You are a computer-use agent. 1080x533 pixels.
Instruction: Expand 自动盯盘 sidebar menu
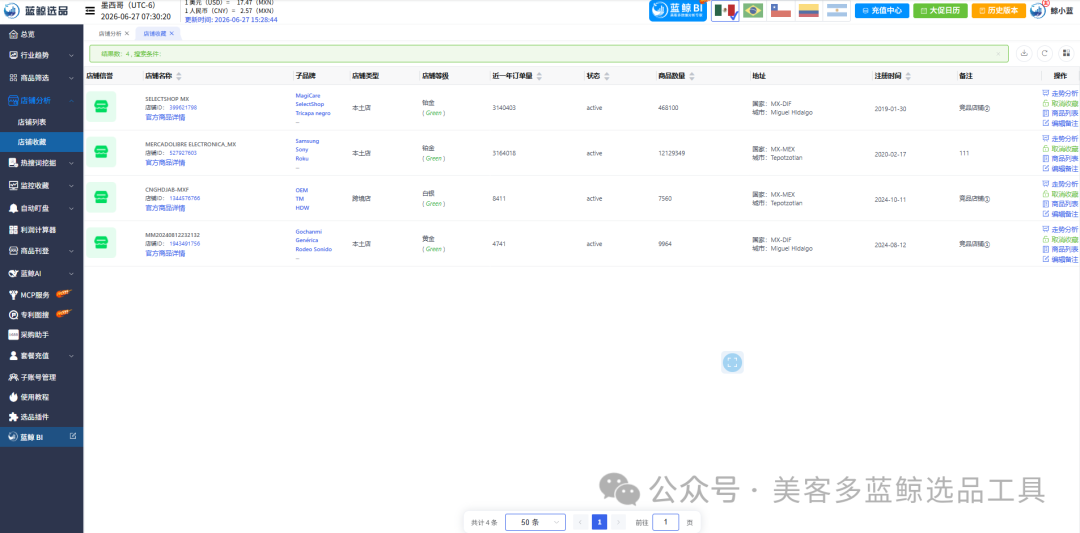41,207
